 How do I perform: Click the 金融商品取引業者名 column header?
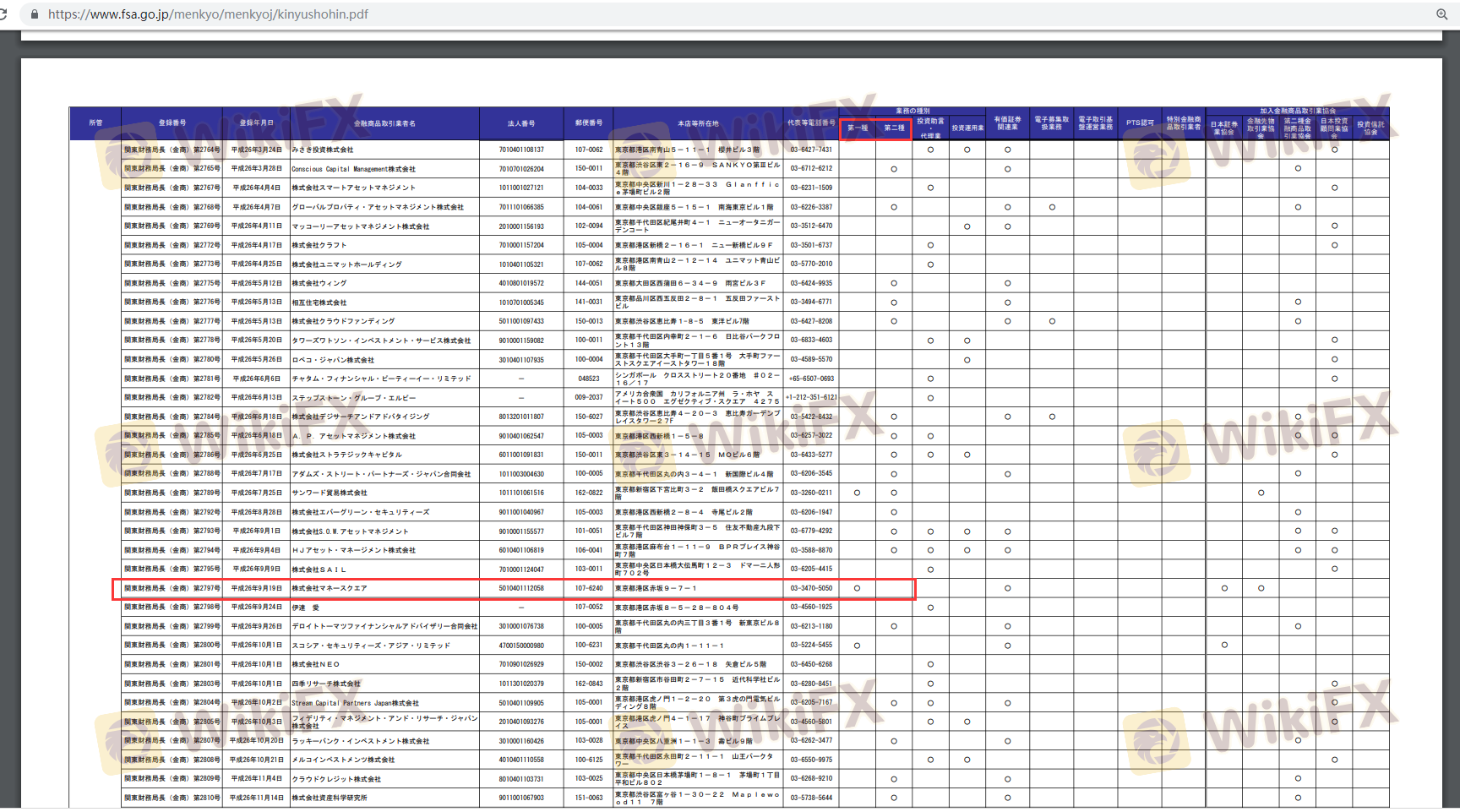pos(384,123)
